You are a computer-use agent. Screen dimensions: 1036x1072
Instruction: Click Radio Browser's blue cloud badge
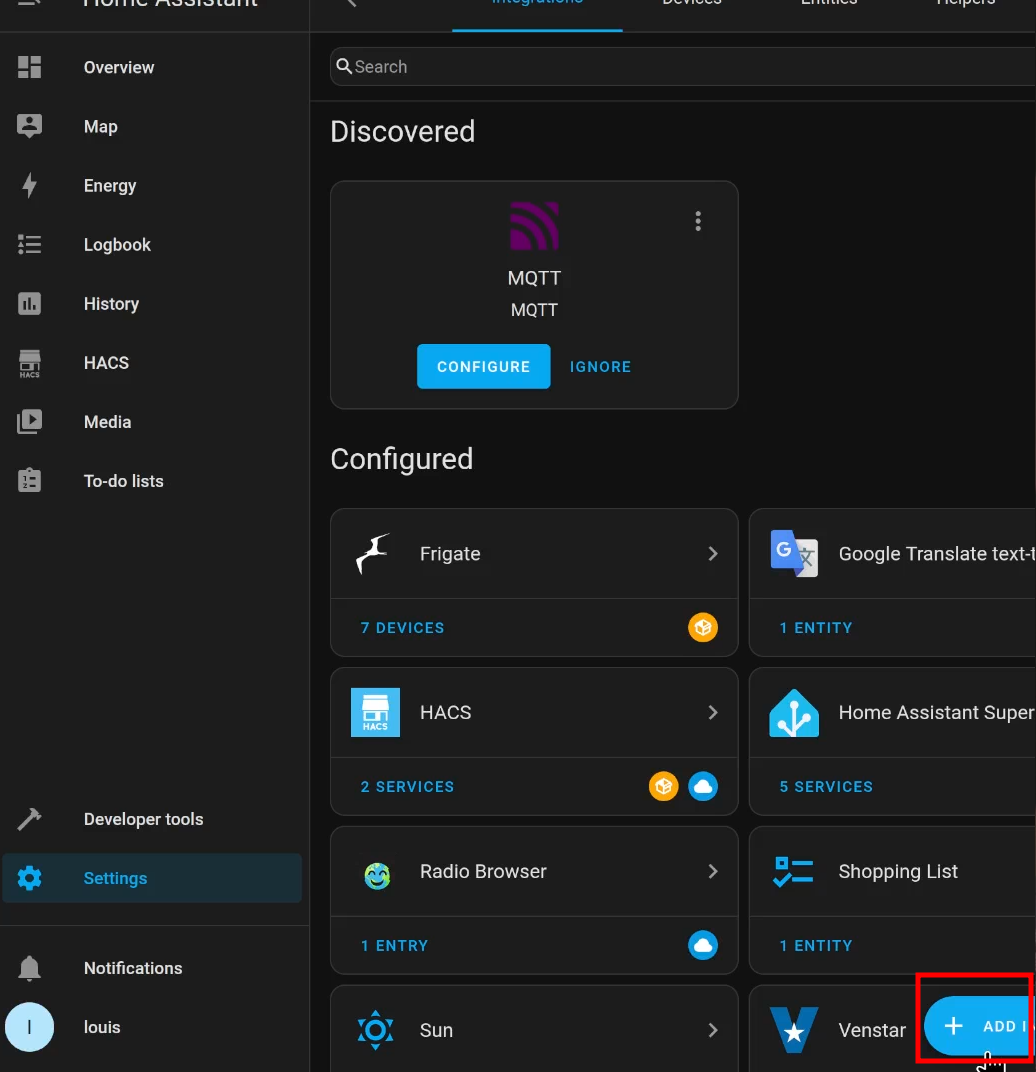pyautogui.click(x=703, y=946)
